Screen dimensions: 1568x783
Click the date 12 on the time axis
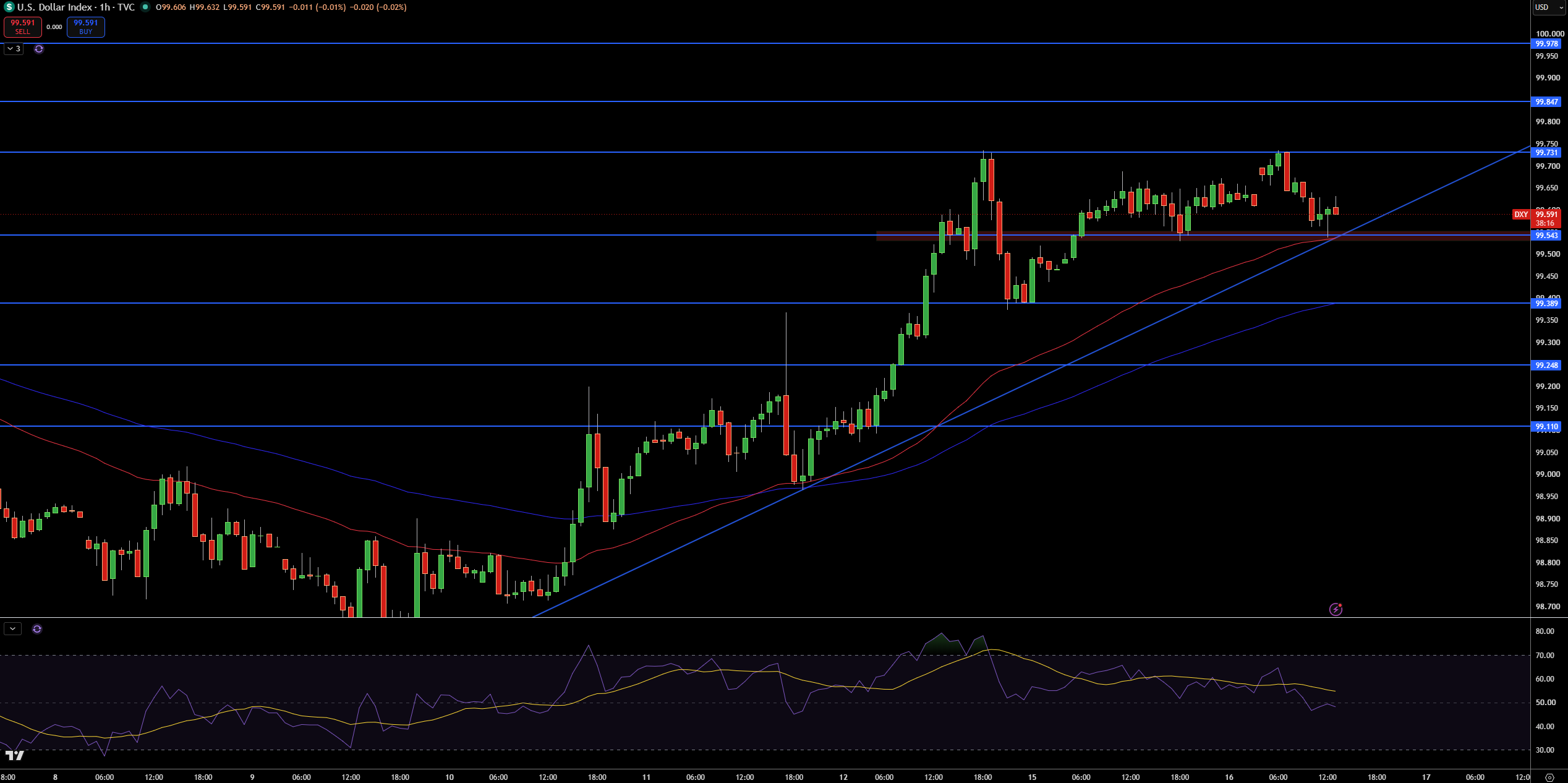click(x=843, y=777)
